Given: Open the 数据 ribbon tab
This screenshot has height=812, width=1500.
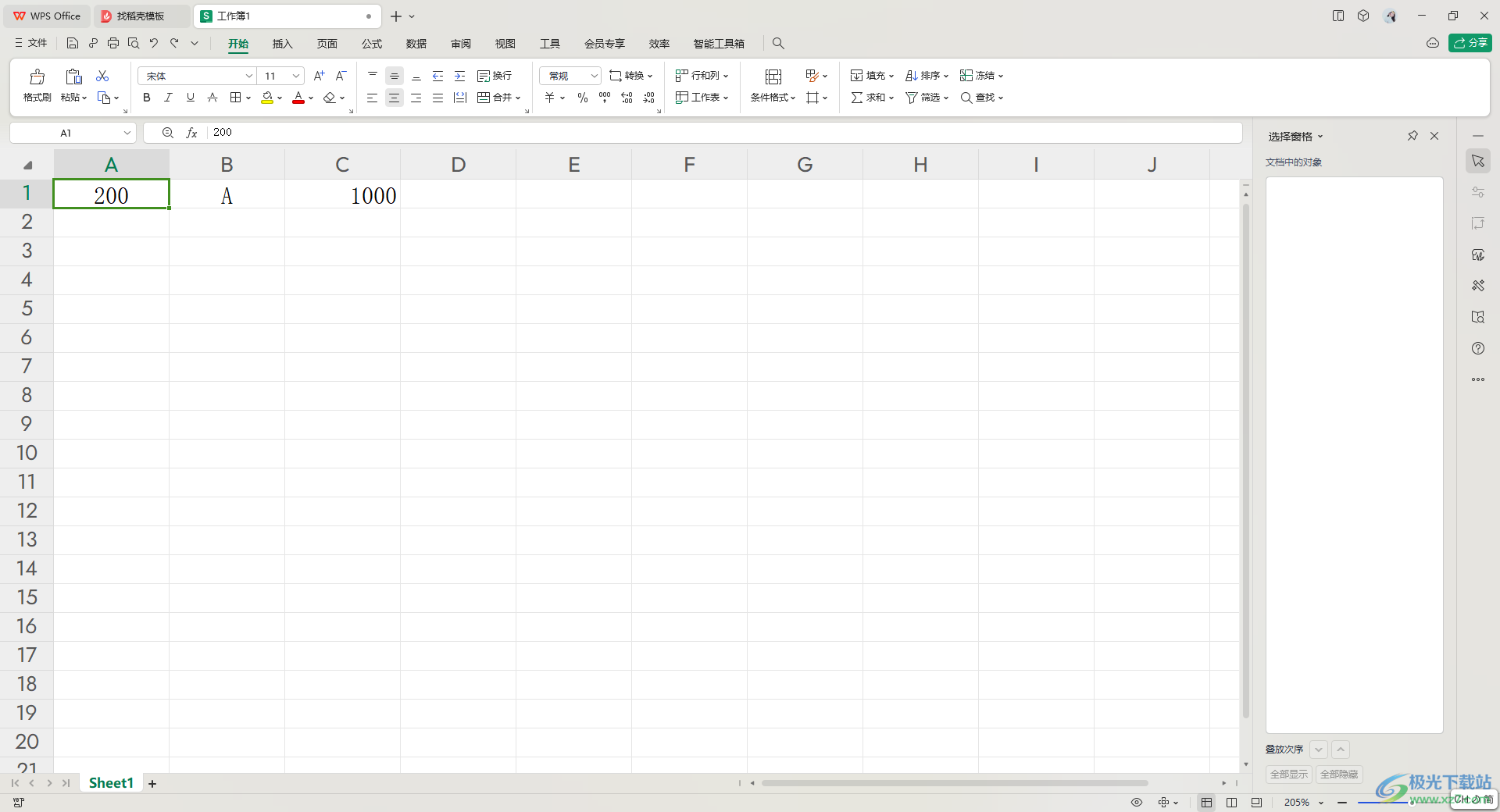Looking at the screenshot, I should point(416,44).
